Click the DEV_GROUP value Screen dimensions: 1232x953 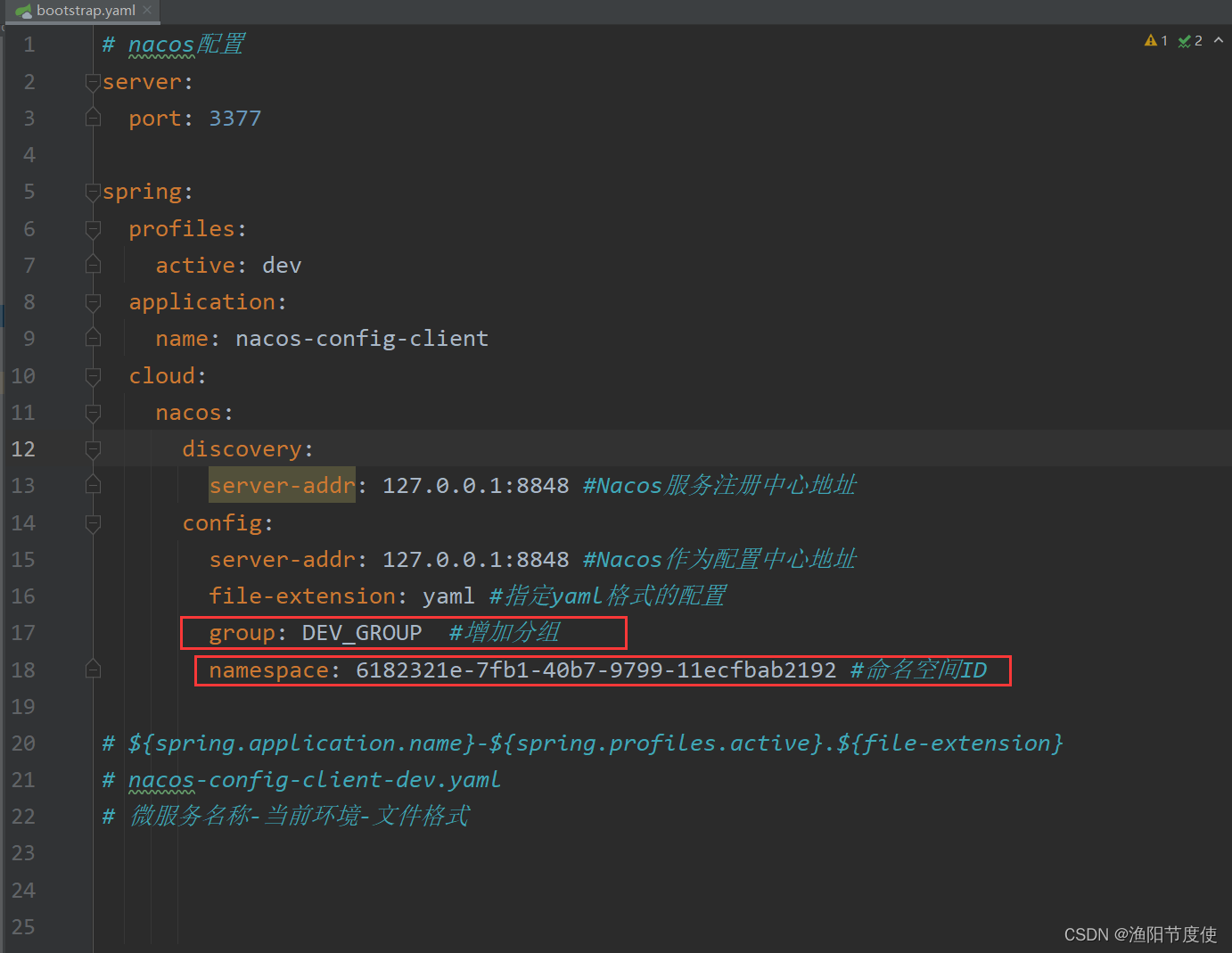click(362, 633)
